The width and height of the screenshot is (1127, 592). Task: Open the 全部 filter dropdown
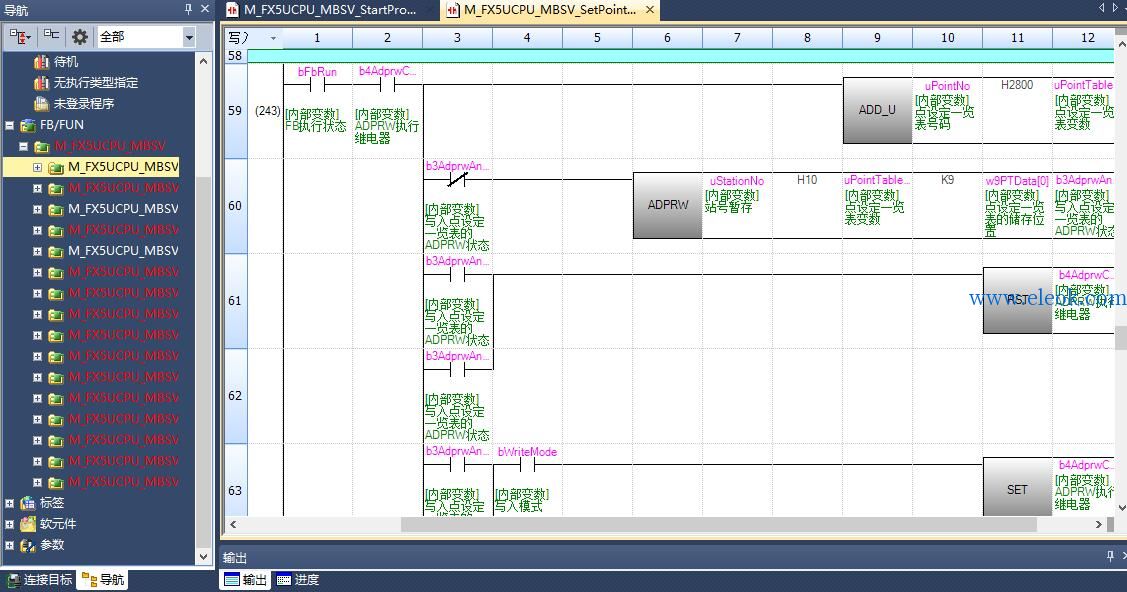[x=189, y=37]
